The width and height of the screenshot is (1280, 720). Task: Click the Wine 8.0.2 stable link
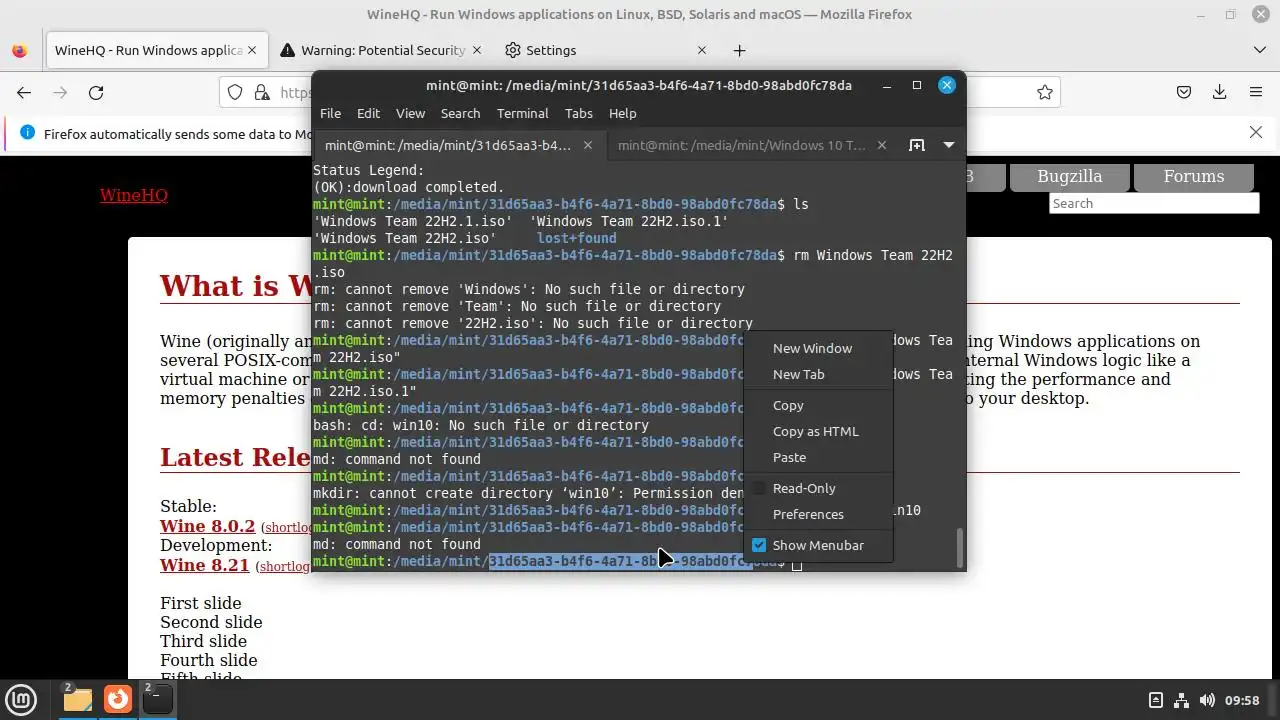pyautogui.click(x=207, y=526)
